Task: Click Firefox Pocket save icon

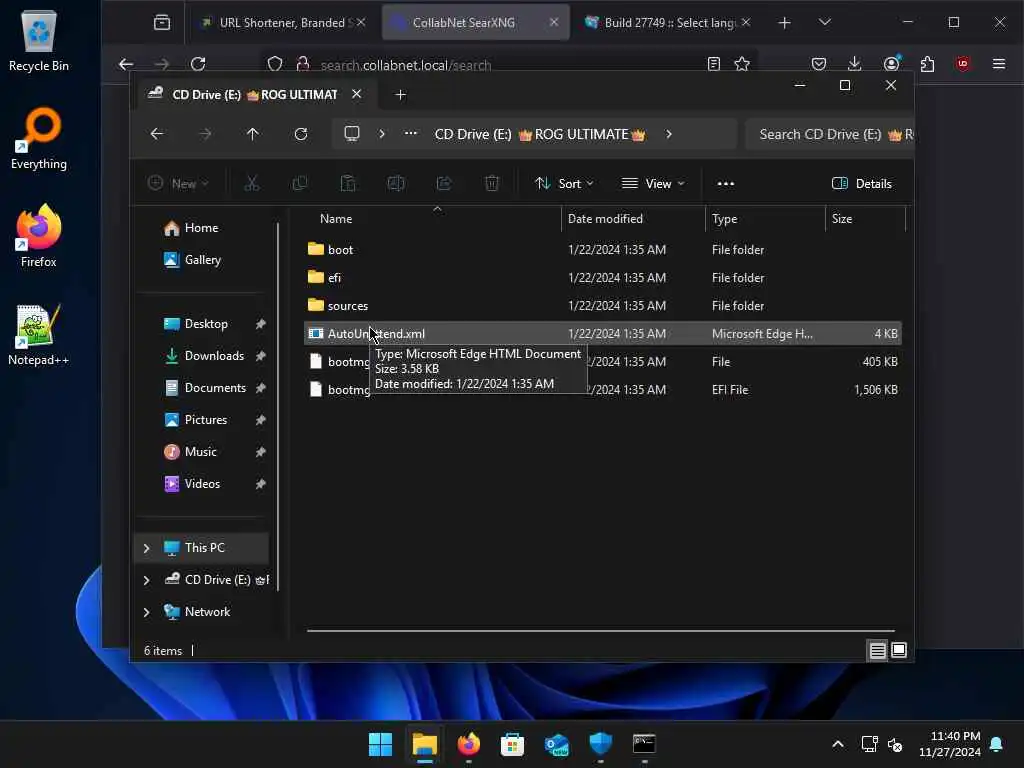Action: 819,64
